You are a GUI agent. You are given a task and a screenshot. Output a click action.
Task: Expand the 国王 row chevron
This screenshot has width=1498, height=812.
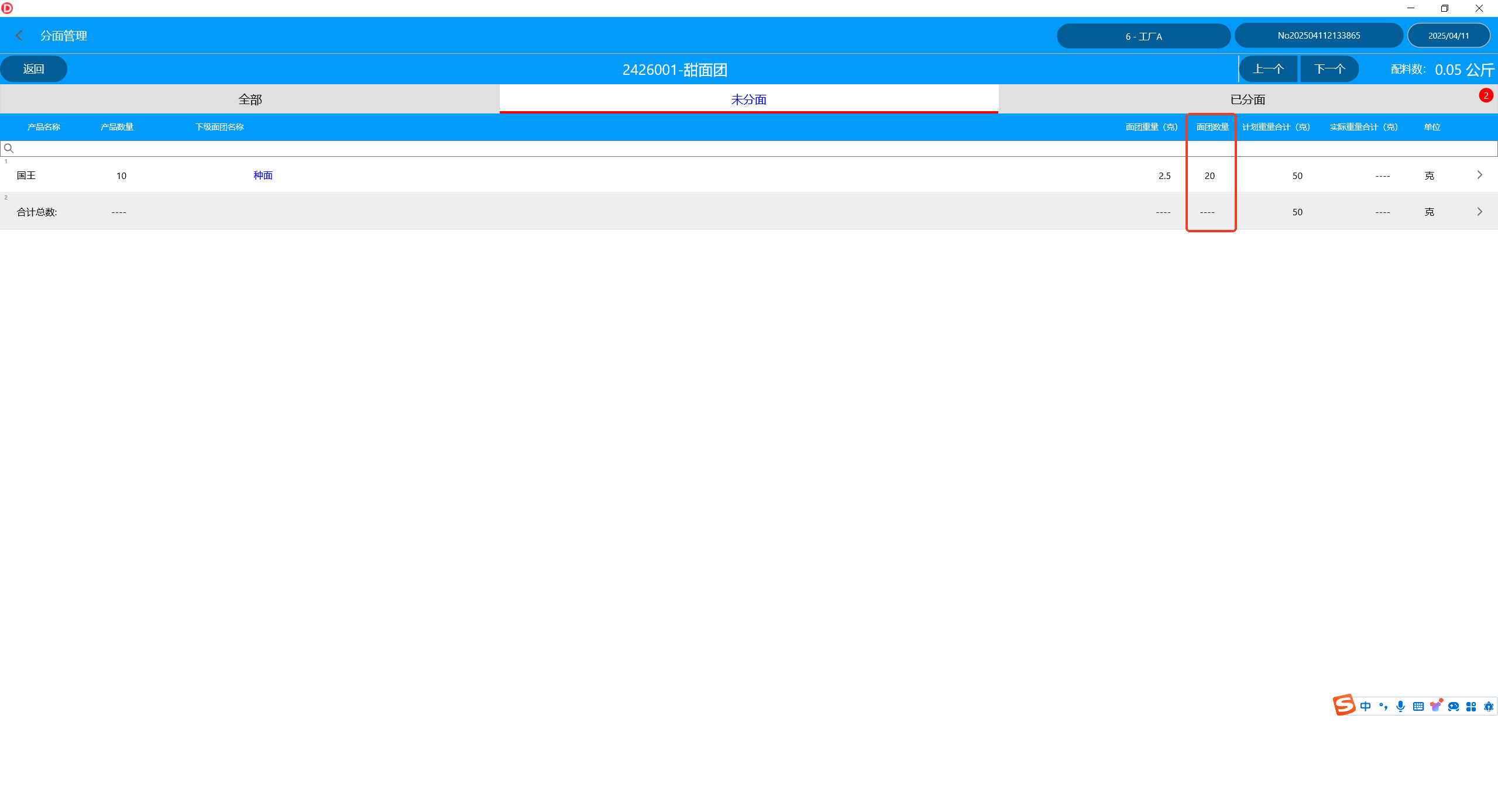click(1480, 175)
